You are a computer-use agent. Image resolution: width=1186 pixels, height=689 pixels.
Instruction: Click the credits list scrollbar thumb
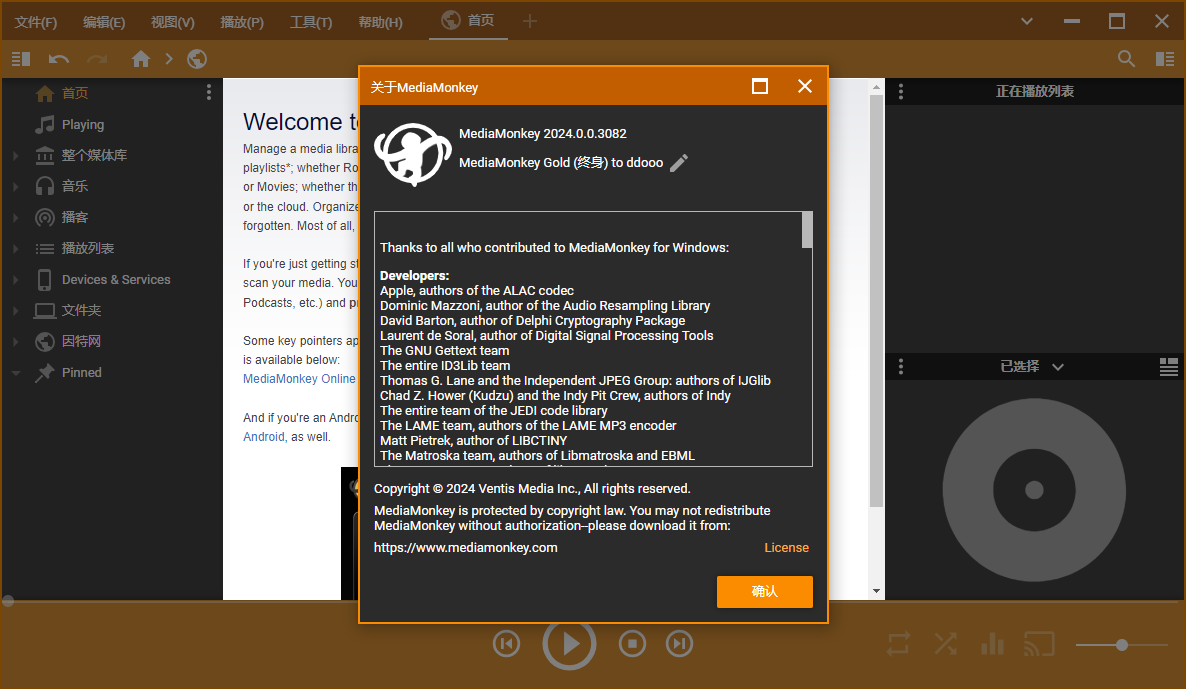tap(807, 230)
